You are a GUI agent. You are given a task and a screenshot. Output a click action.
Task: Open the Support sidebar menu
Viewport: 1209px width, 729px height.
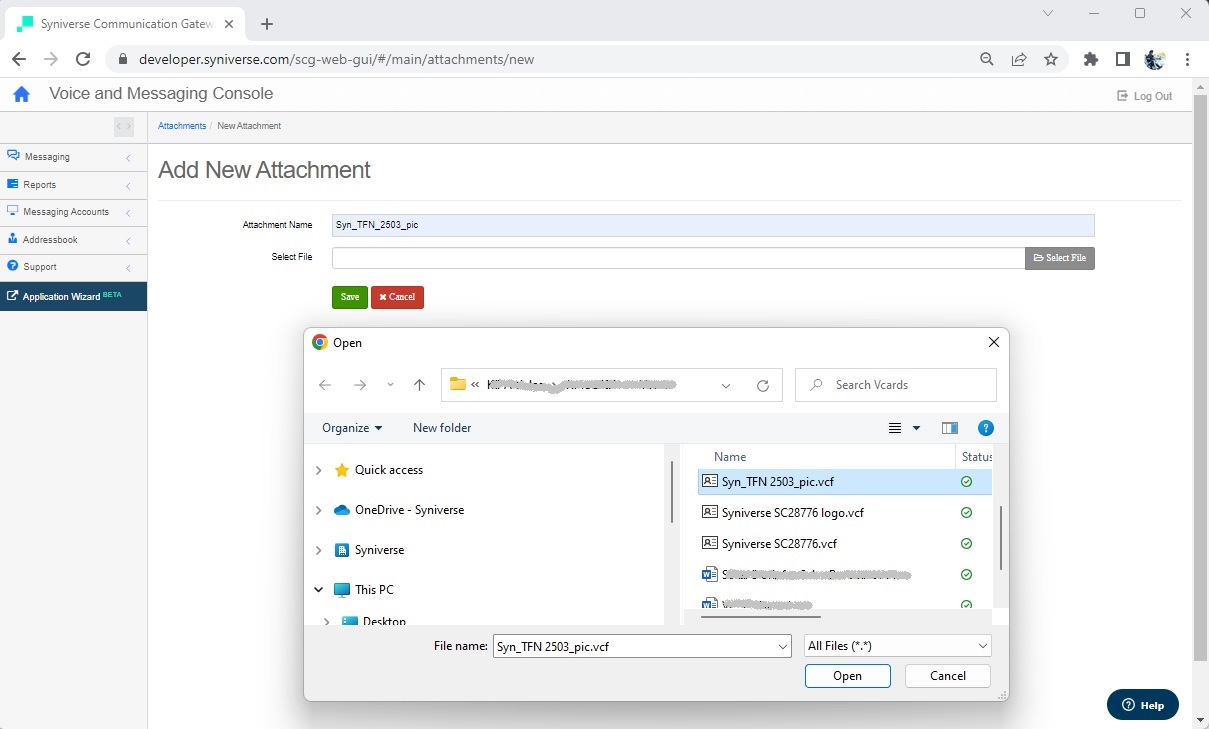coord(73,267)
